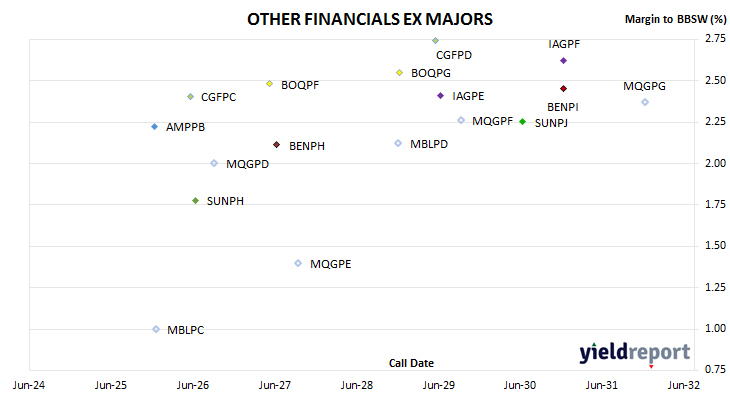Select the MQGPG diamond marker
730x399 pixels.
tap(645, 102)
